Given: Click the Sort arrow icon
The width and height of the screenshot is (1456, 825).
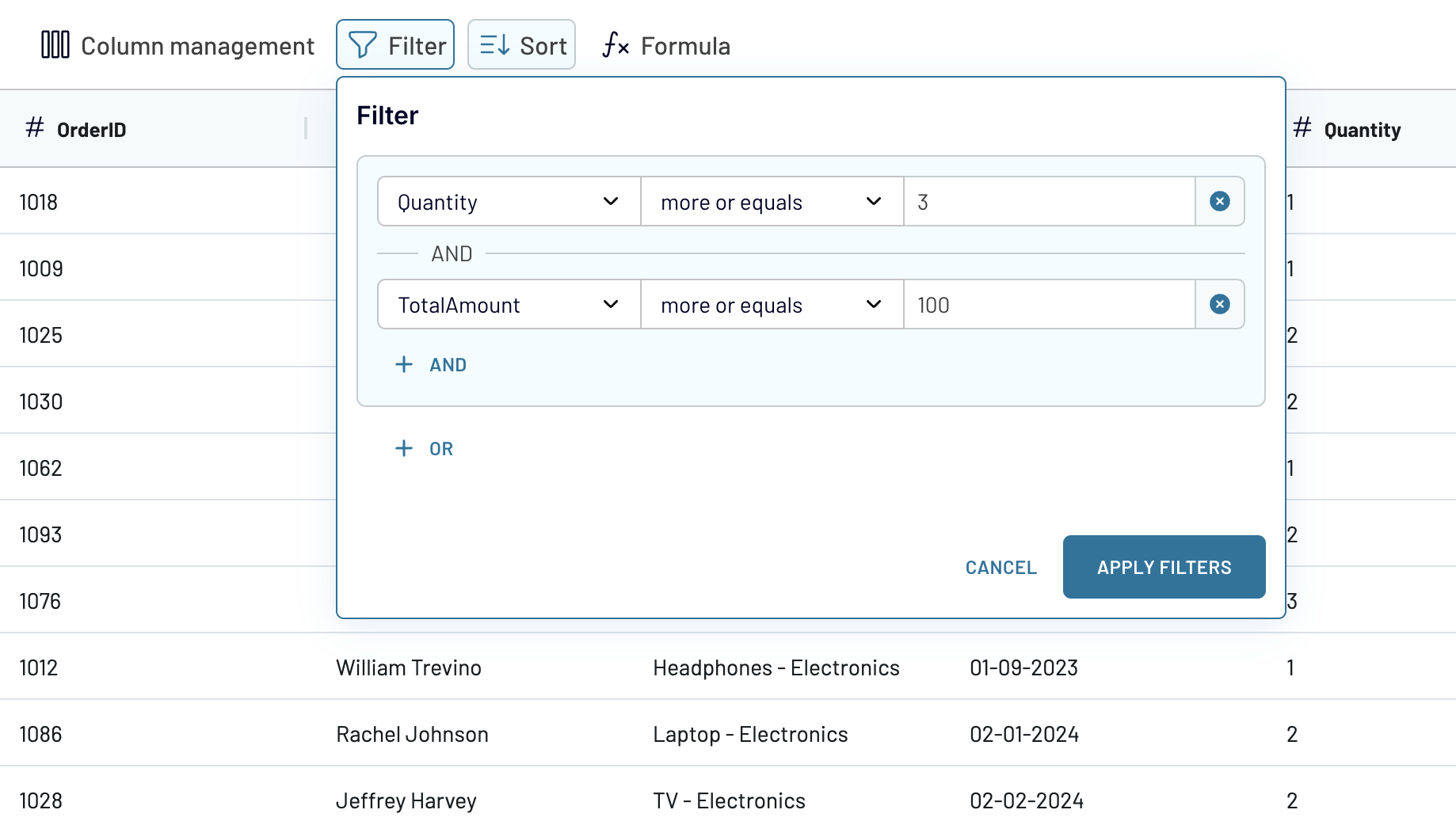Looking at the screenshot, I should coord(495,45).
